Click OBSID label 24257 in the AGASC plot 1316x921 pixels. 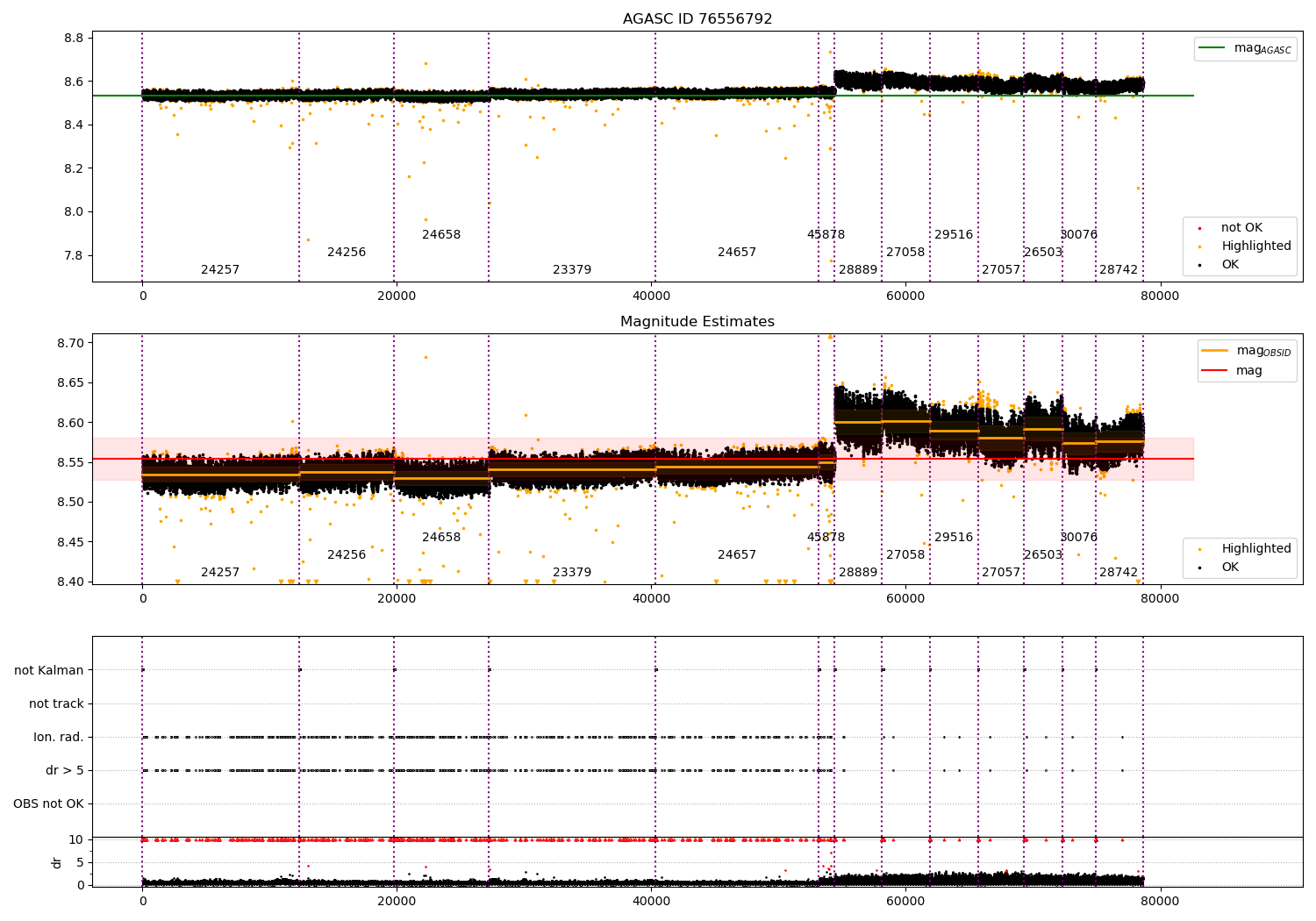click(220, 270)
